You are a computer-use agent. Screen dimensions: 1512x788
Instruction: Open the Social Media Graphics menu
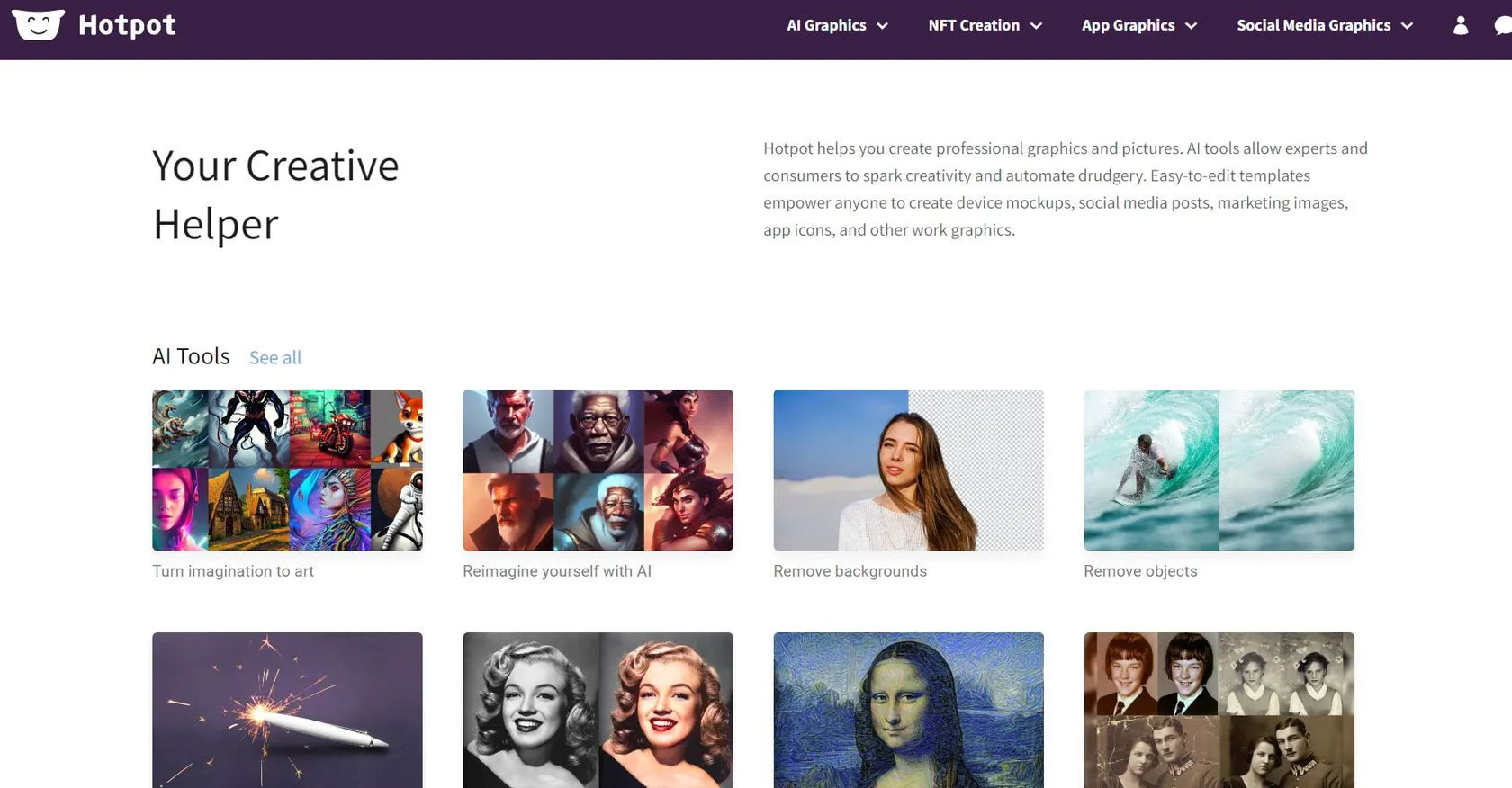tap(1312, 25)
